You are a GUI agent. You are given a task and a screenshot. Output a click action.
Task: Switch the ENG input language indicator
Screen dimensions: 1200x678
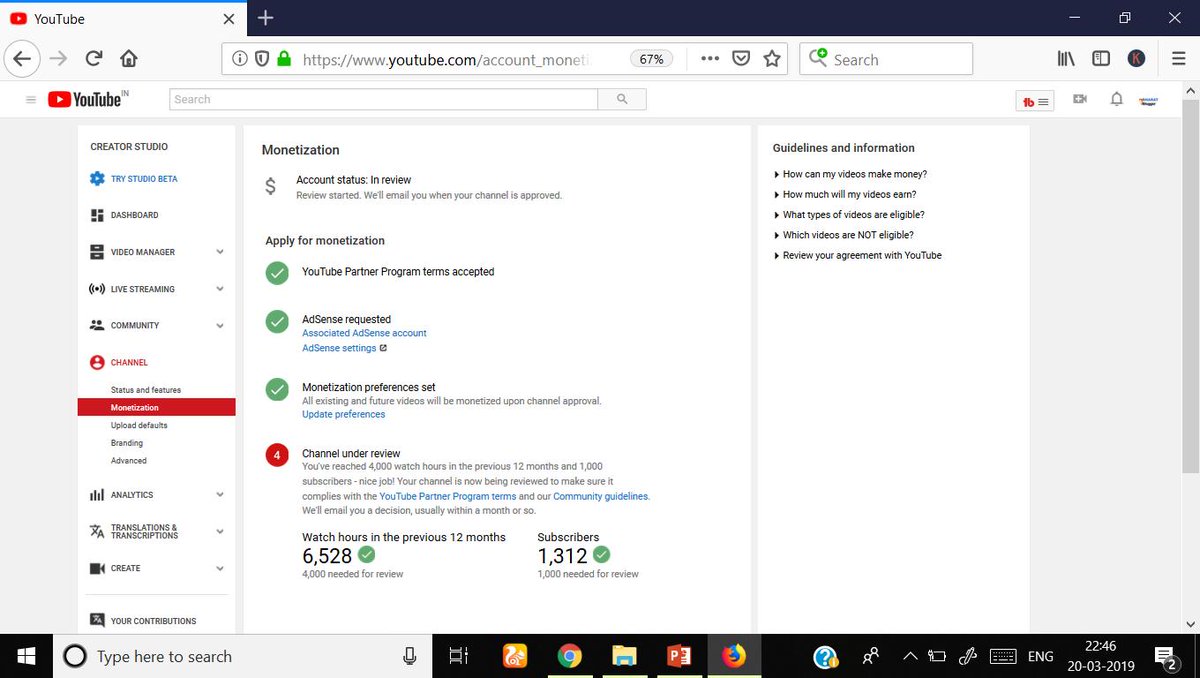coord(1040,656)
